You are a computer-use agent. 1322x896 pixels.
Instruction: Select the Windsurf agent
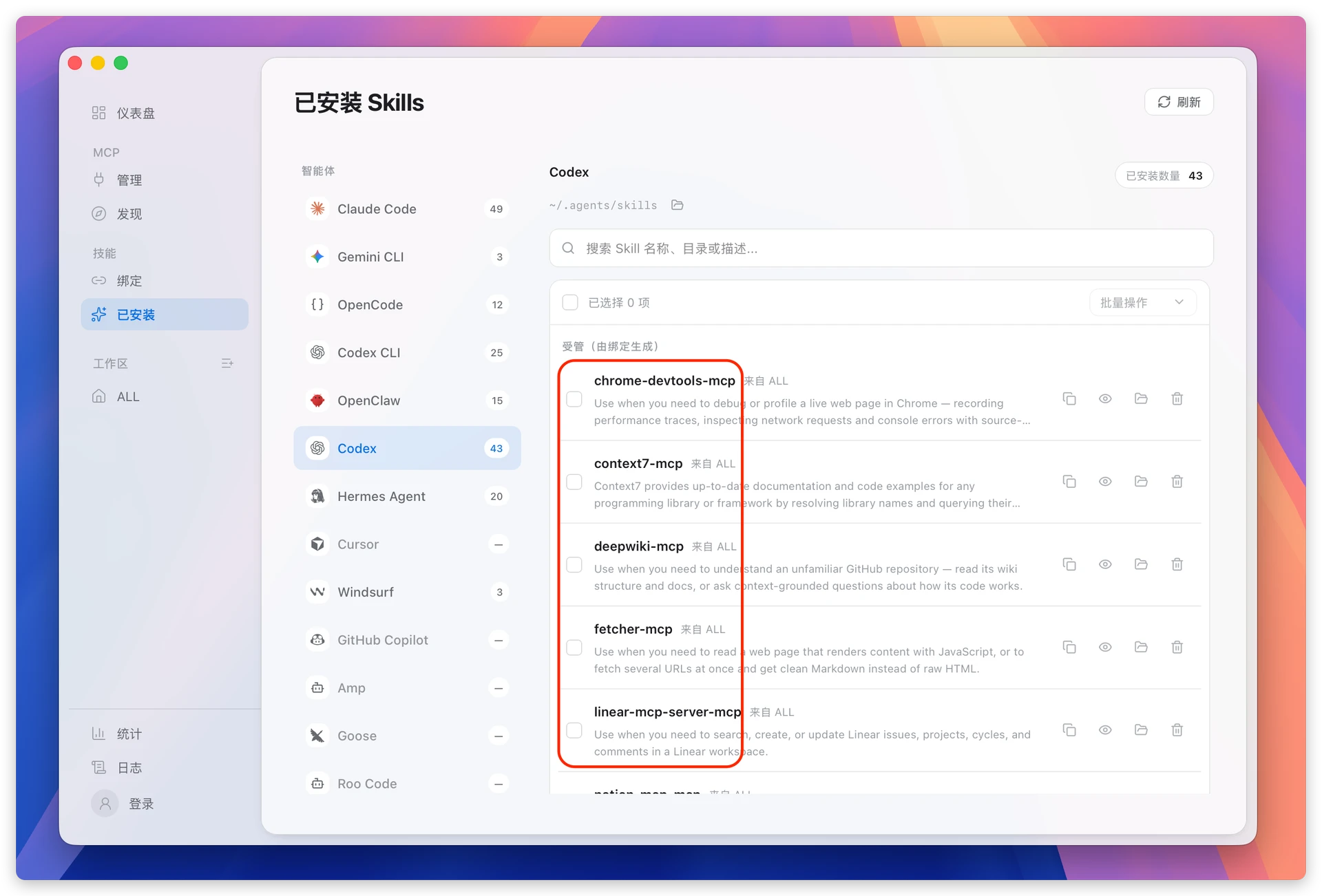[407, 592]
